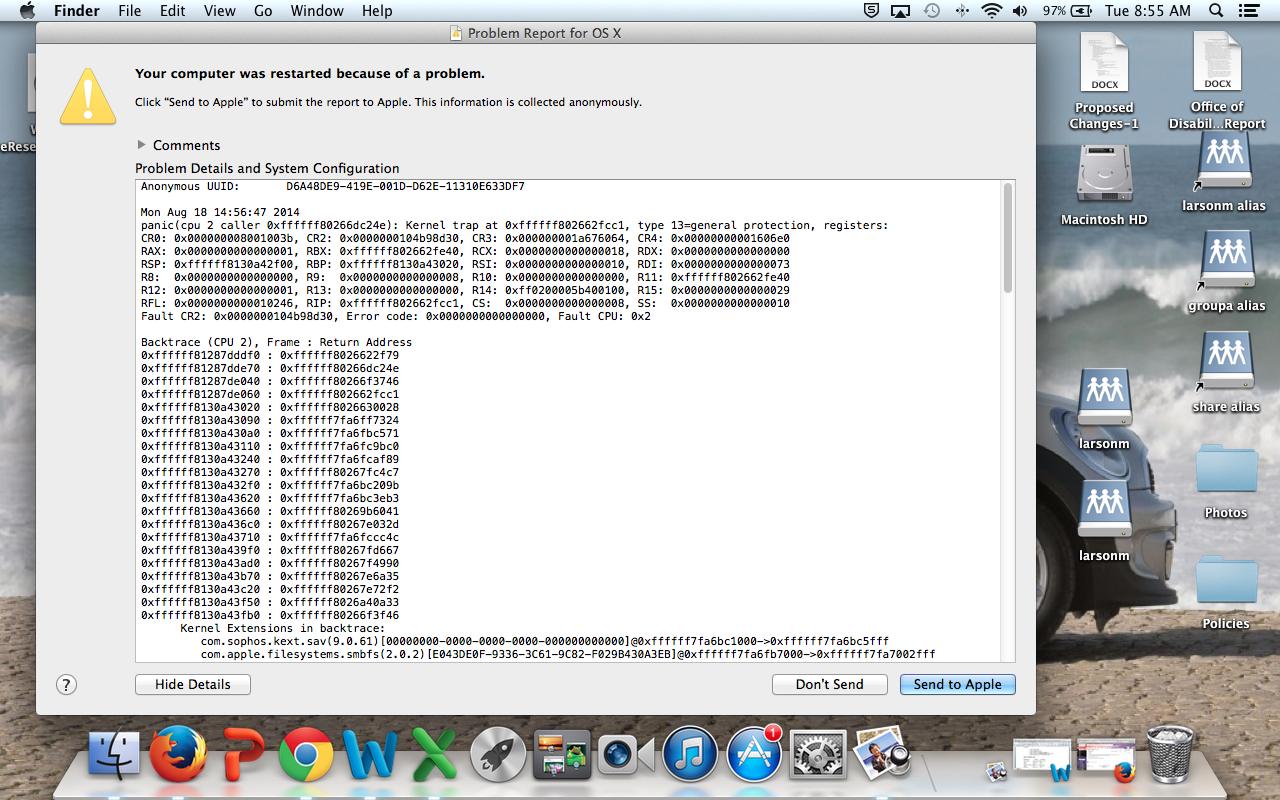
Task: Open the Go menu
Action: [x=263, y=11]
